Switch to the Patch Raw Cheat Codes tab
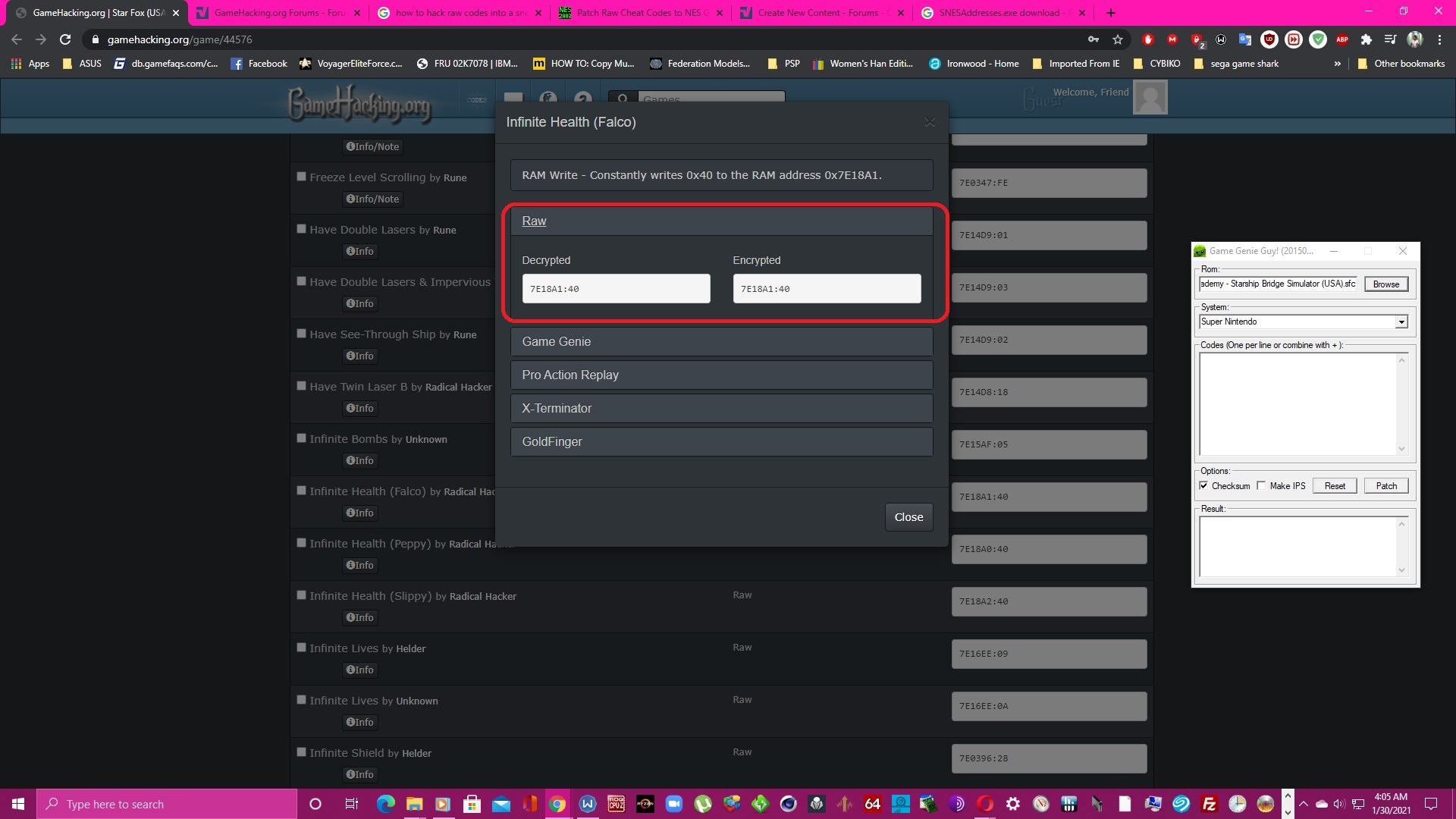Viewport: 1456px width, 819px height. (641, 13)
